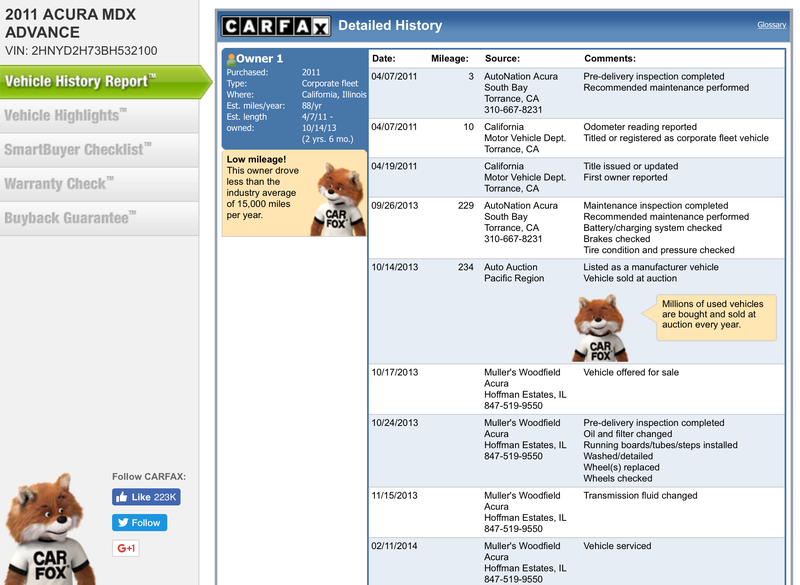Click the 10/24/2013 date entry

click(394, 423)
